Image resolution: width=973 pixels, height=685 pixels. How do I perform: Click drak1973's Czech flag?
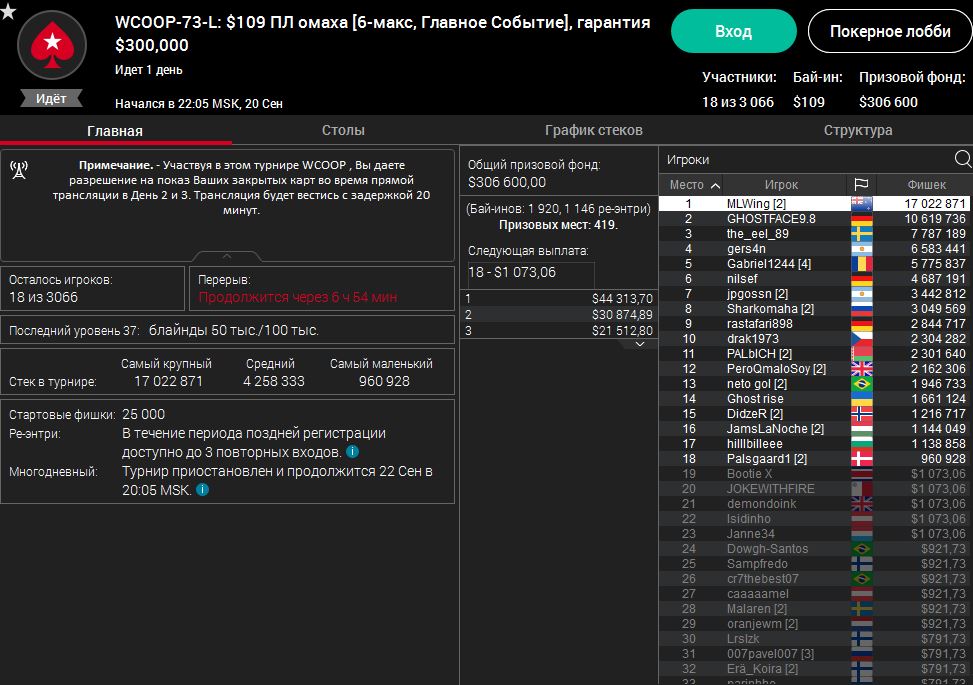coord(861,339)
